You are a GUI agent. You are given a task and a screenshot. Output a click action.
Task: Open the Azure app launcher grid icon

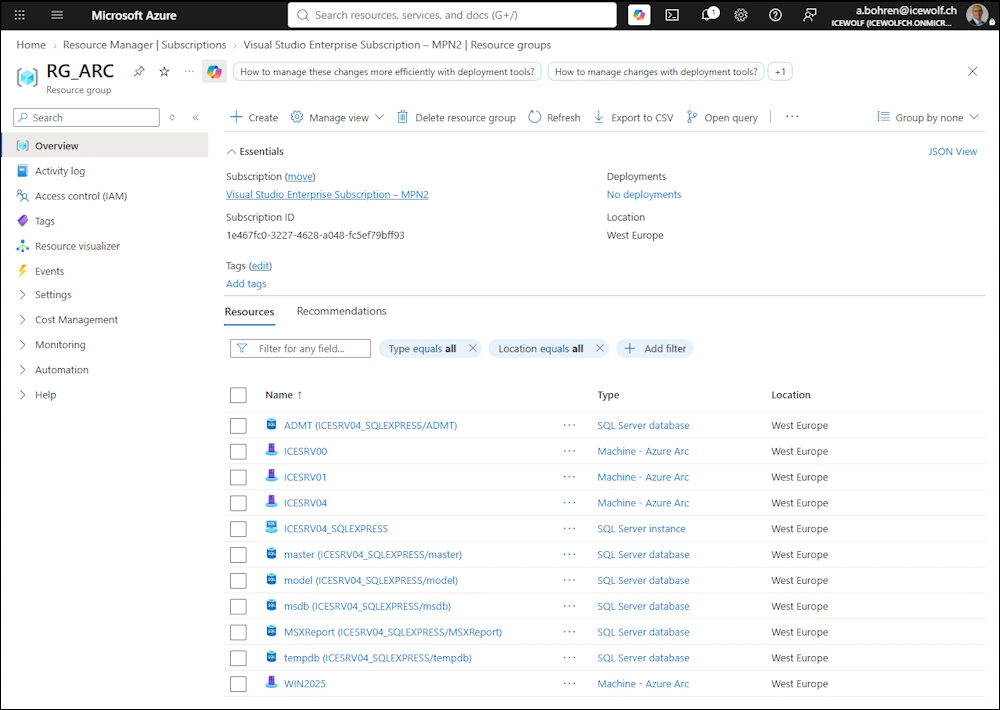20,15
